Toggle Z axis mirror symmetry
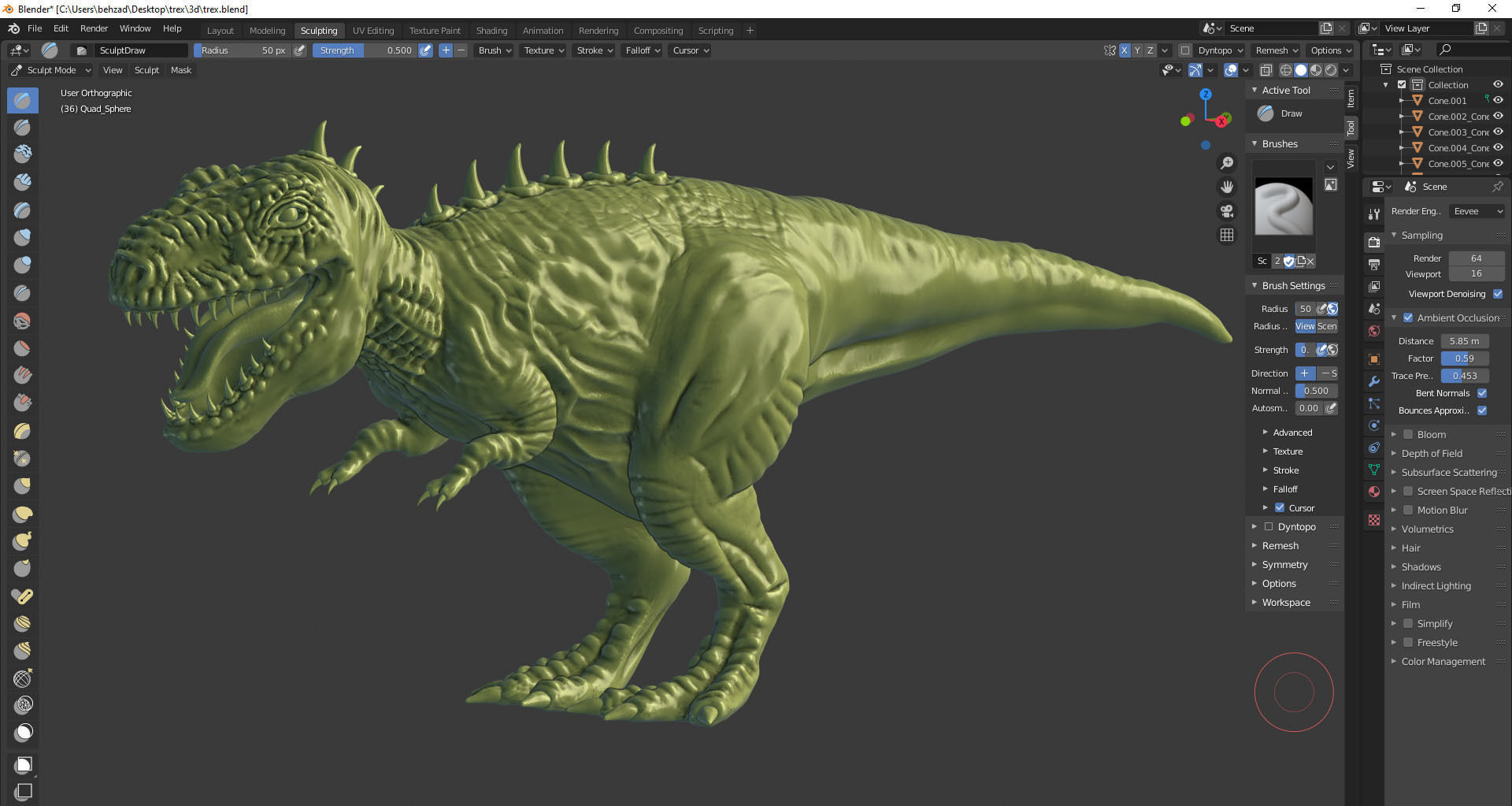Screen dimensions: 1512x806 click(x=1151, y=50)
